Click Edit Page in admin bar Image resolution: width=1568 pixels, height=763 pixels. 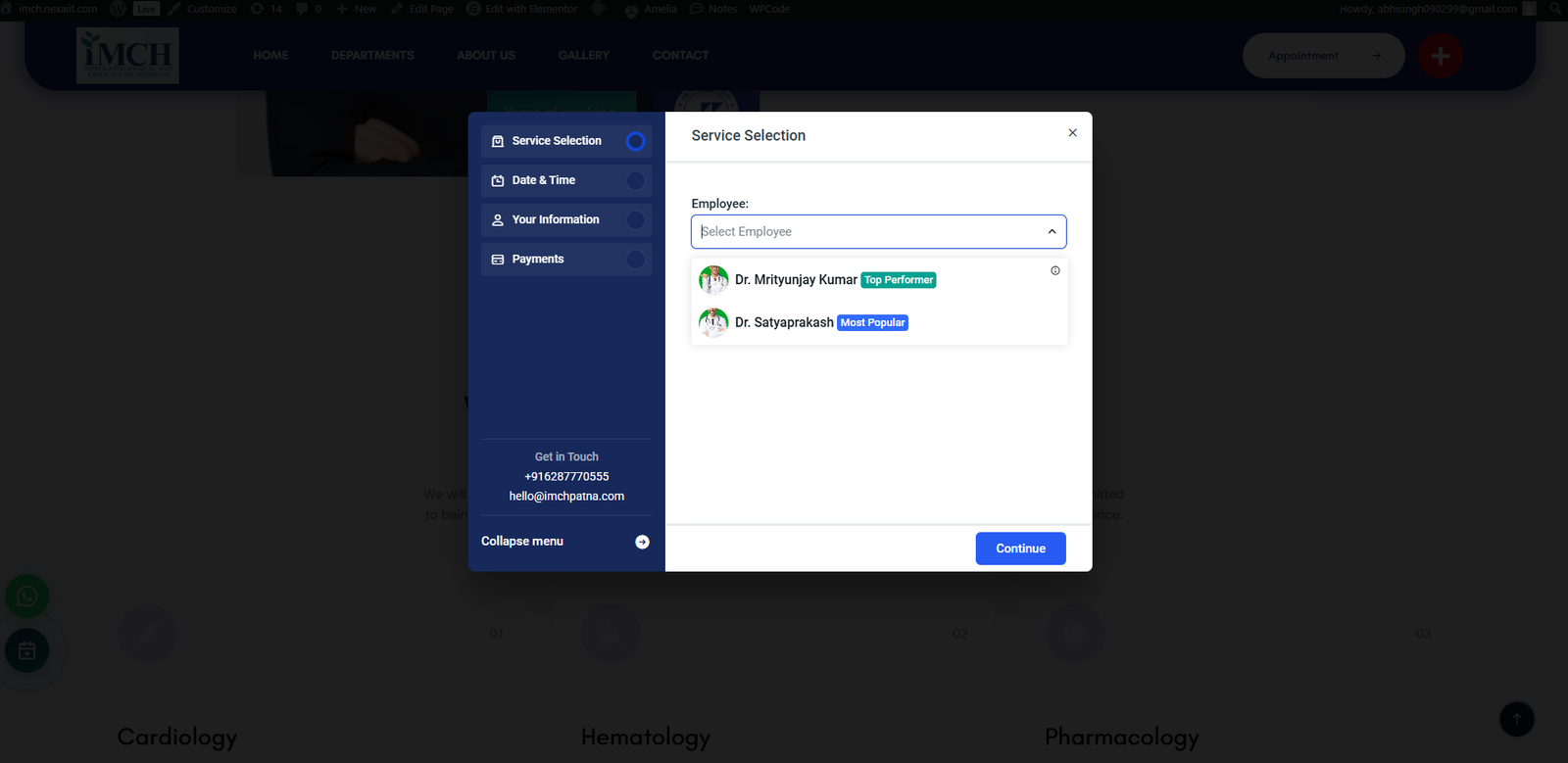click(x=422, y=9)
